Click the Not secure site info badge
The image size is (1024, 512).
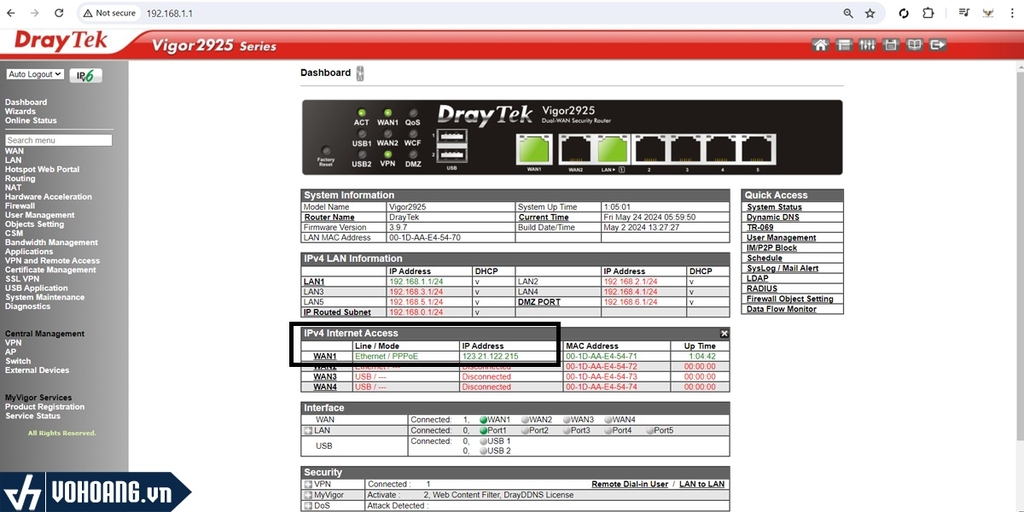(108, 13)
